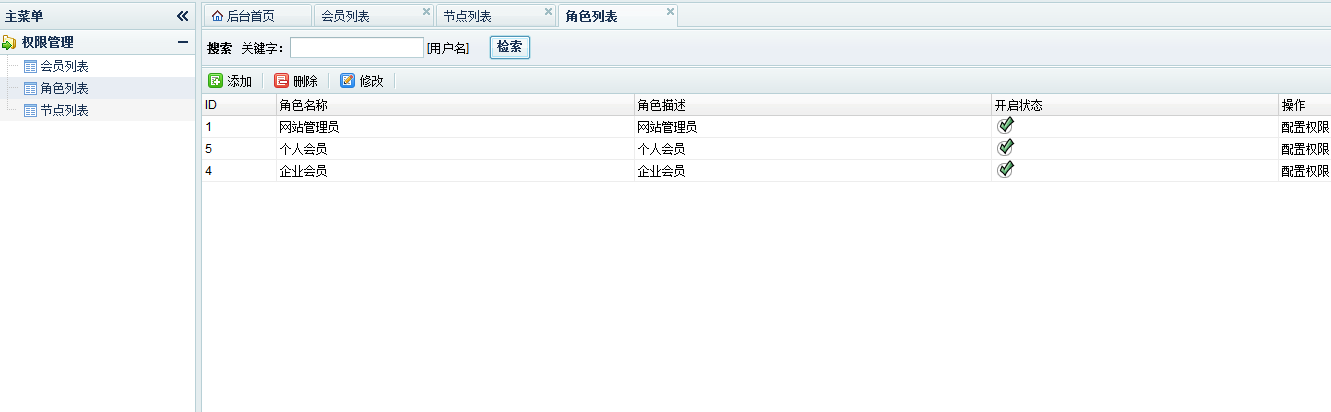Collapse the main menu sidebar panel
This screenshot has height=412, width=1331.
[182, 16]
